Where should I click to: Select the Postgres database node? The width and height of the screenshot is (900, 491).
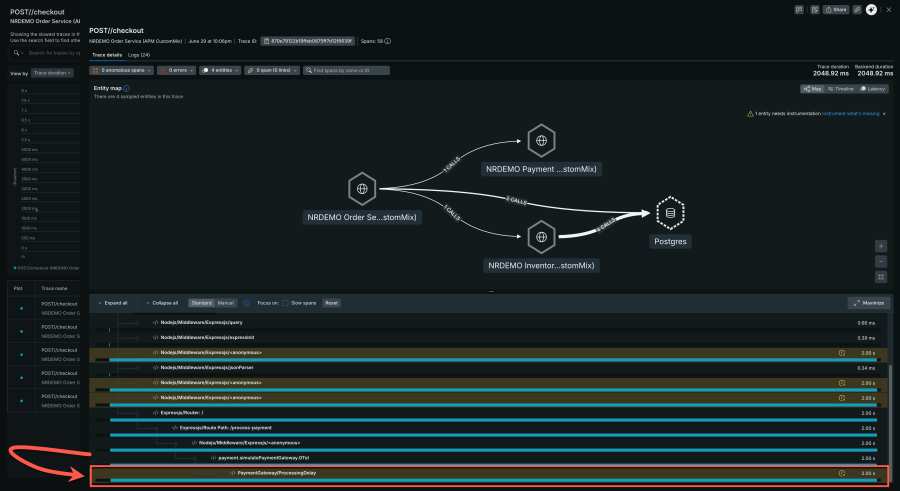[670, 213]
